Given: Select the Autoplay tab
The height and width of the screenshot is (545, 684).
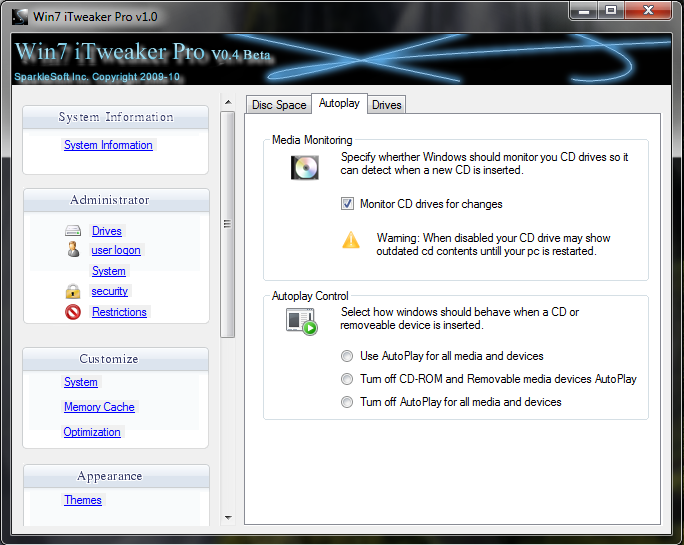Looking at the screenshot, I should coord(339,103).
